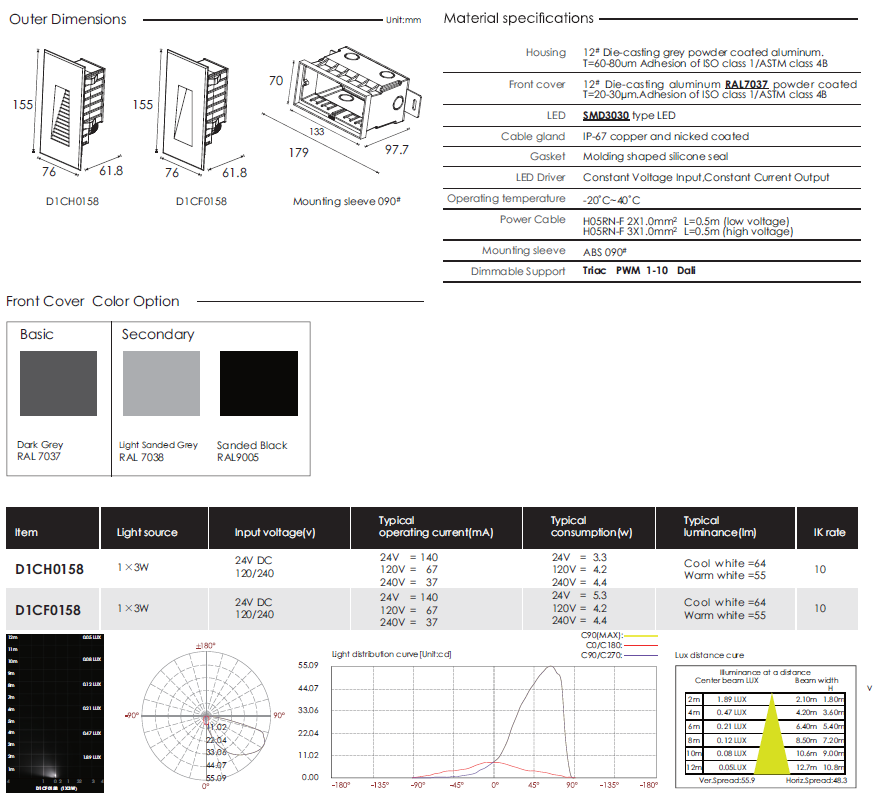Click the Item column header
Screen dimensions: 874x793
[x=27, y=533]
